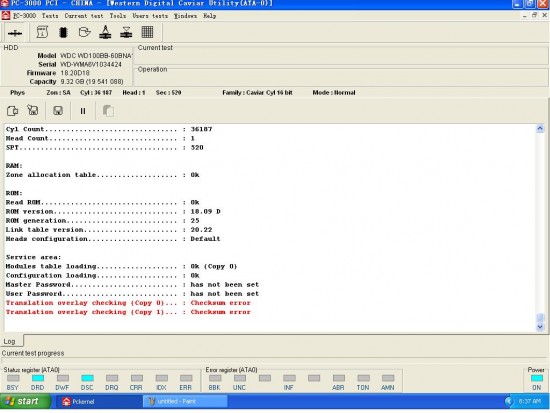Click the Model value WDC WD100BB-60BNA
This screenshot has width=550, height=413.
point(96,55)
